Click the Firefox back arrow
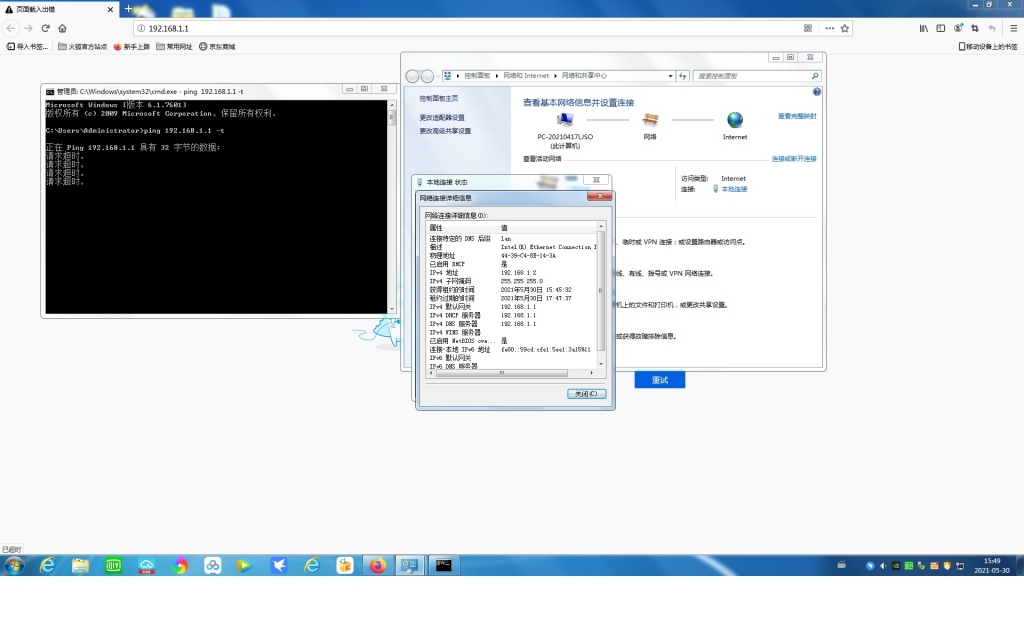This screenshot has width=1024, height=640. 11,28
